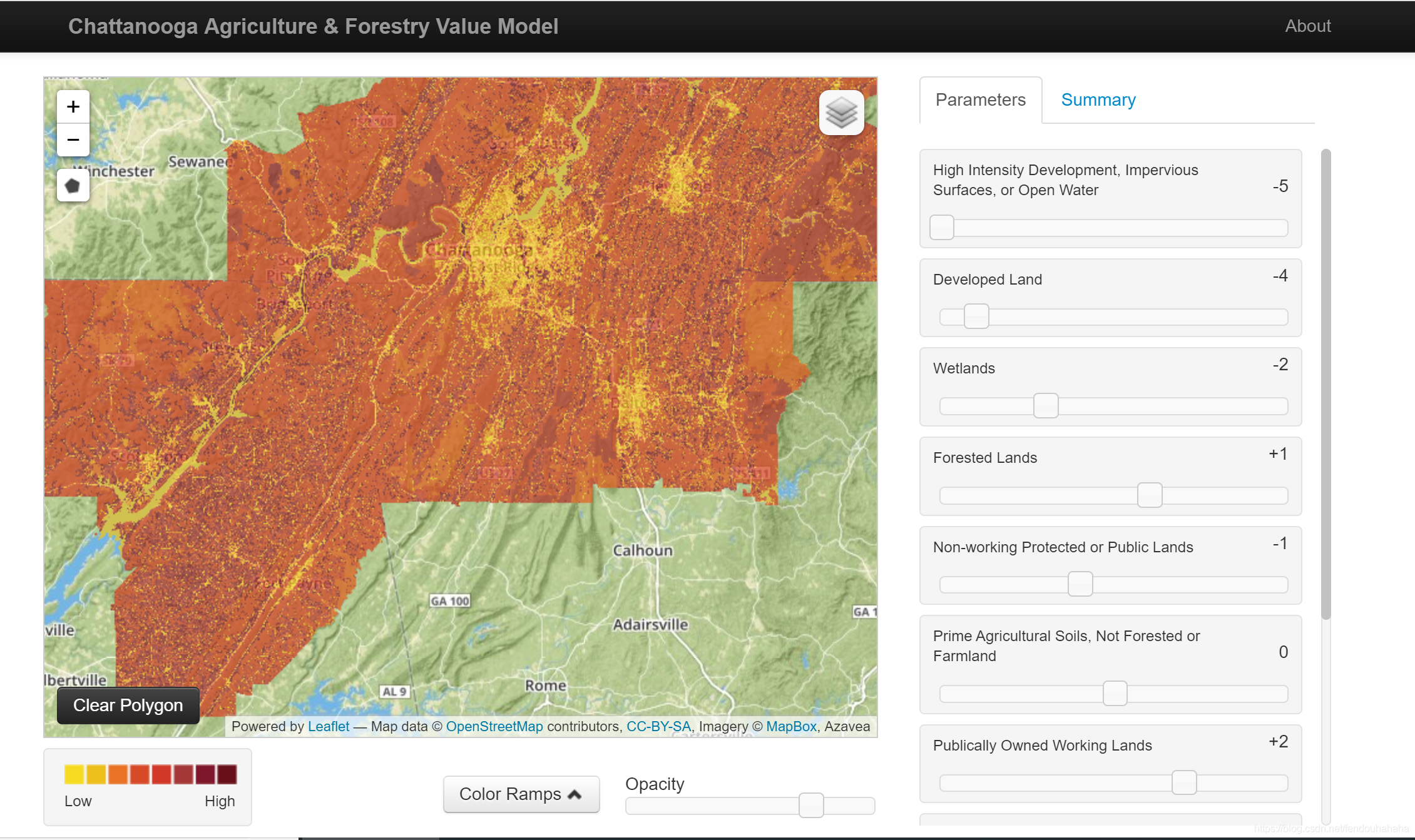1415x840 pixels.
Task: Click the MapBox imagery link
Action: point(791,726)
